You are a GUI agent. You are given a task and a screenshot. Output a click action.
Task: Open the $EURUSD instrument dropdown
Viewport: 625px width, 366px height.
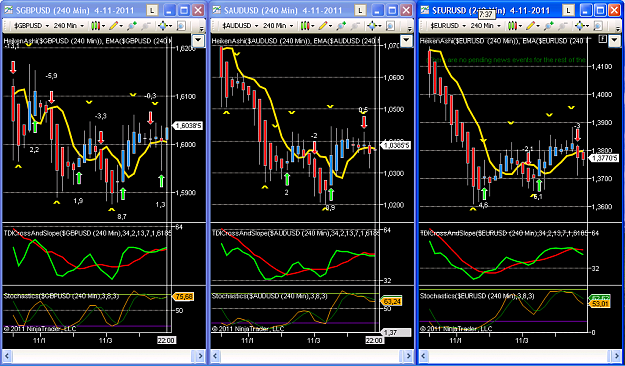(x=448, y=26)
